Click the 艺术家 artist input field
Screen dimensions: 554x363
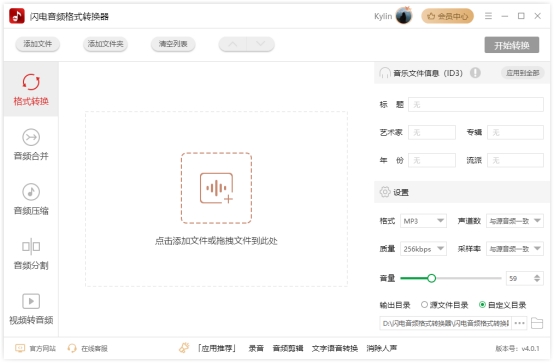click(x=432, y=133)
